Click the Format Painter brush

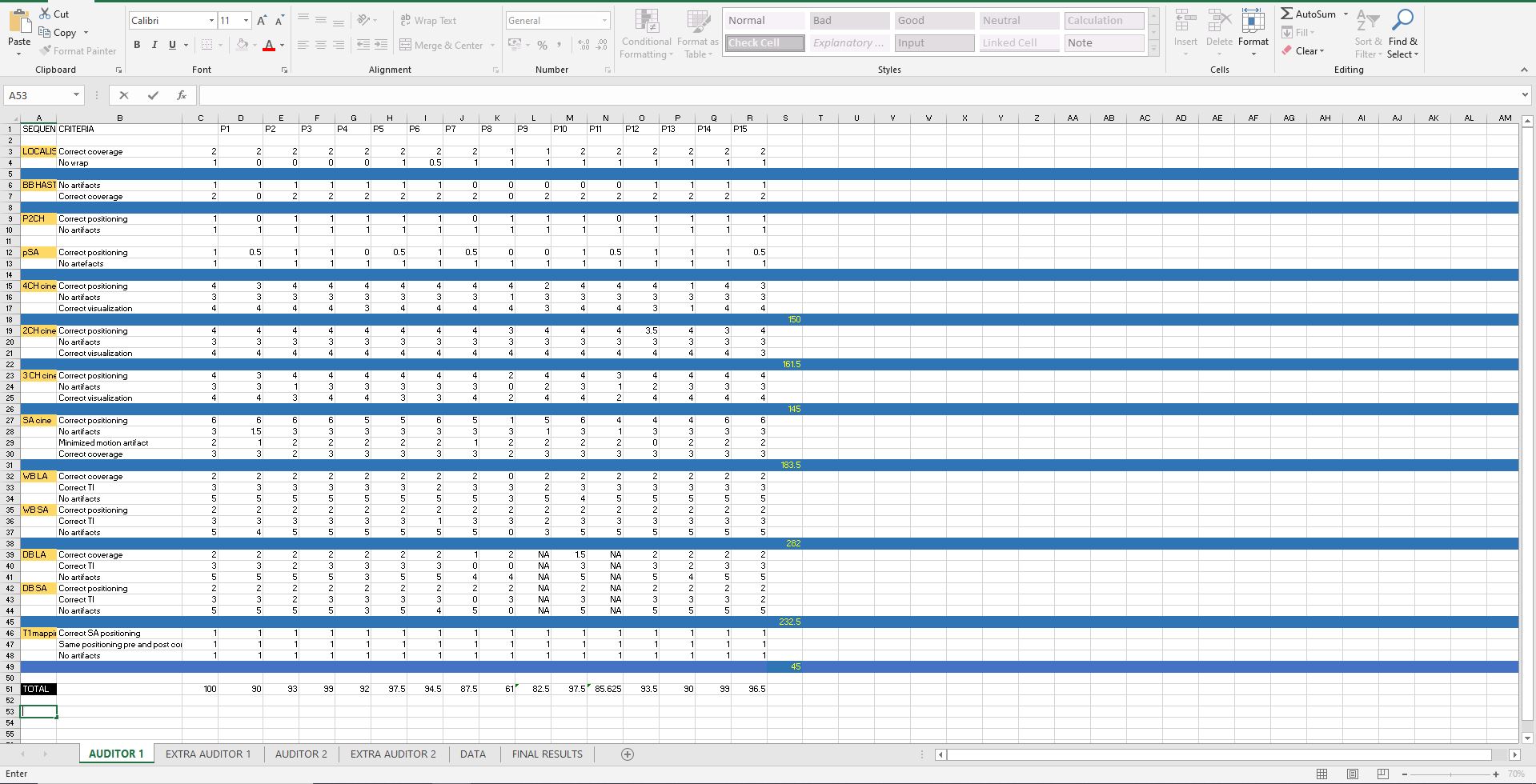[46, 51]
